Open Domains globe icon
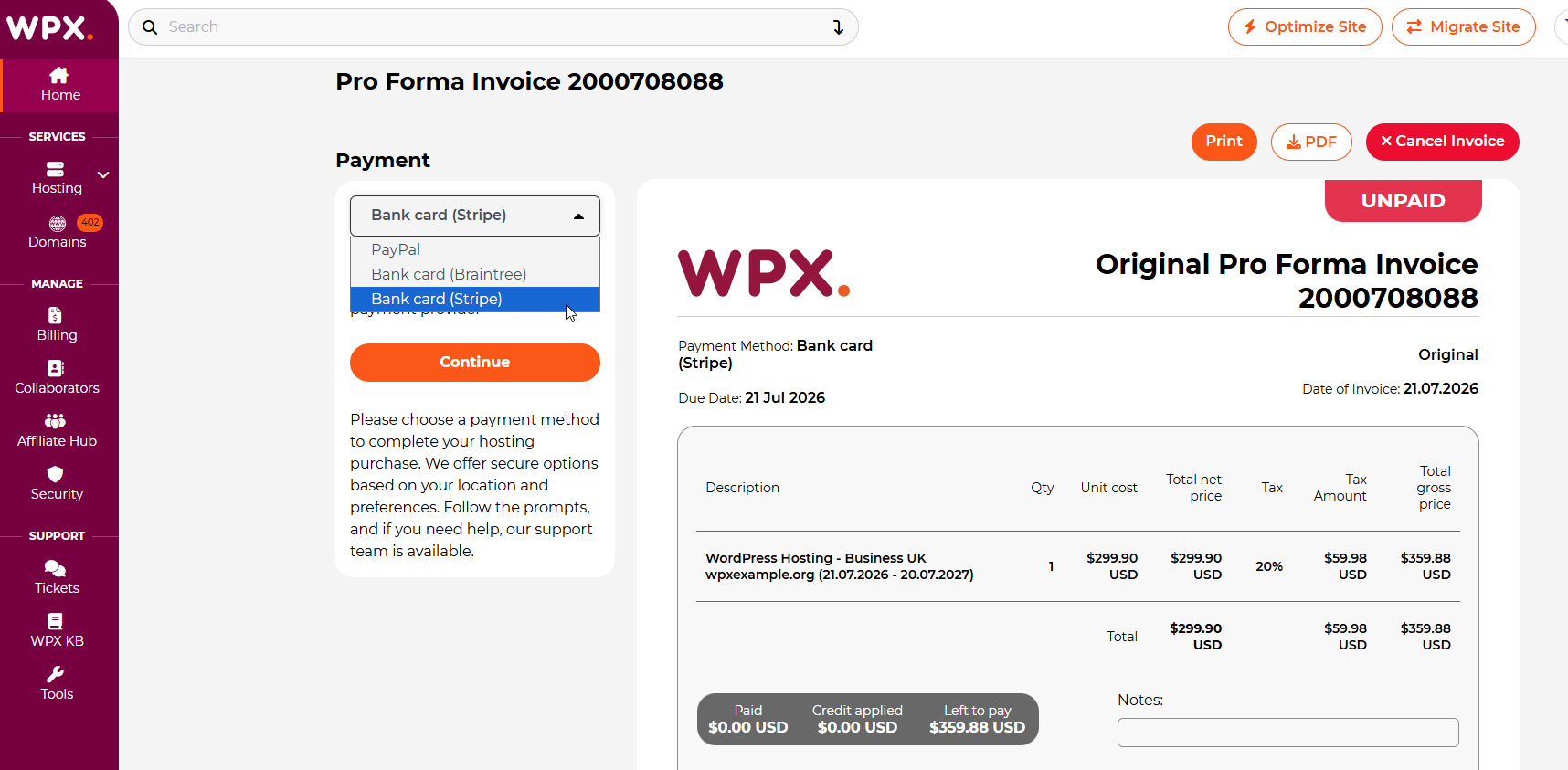1568x770 pixels. point(58,224)
